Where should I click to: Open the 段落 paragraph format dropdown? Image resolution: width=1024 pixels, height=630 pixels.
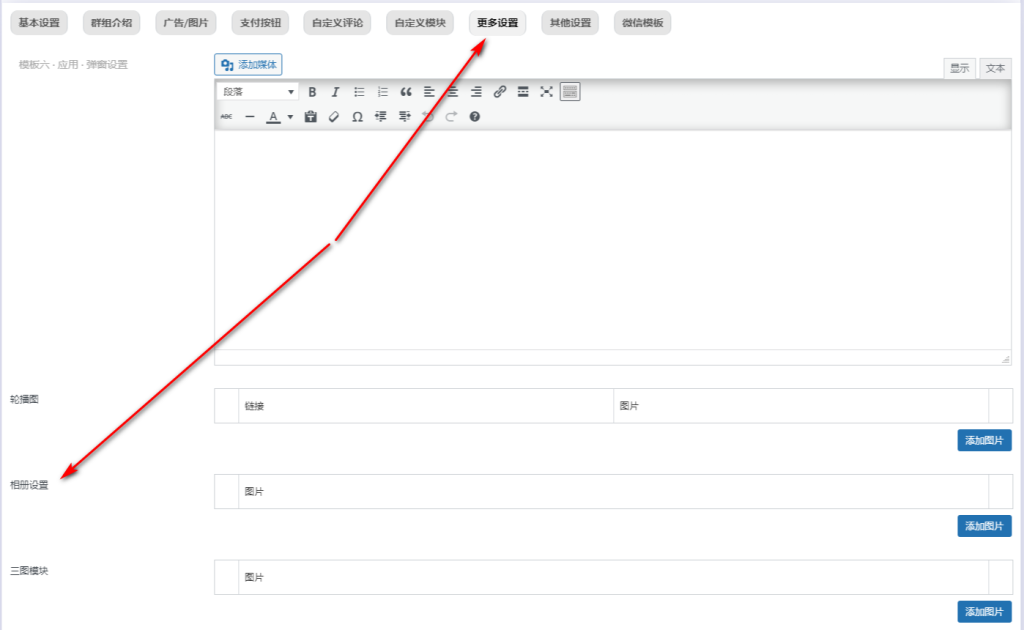point(258,92)
